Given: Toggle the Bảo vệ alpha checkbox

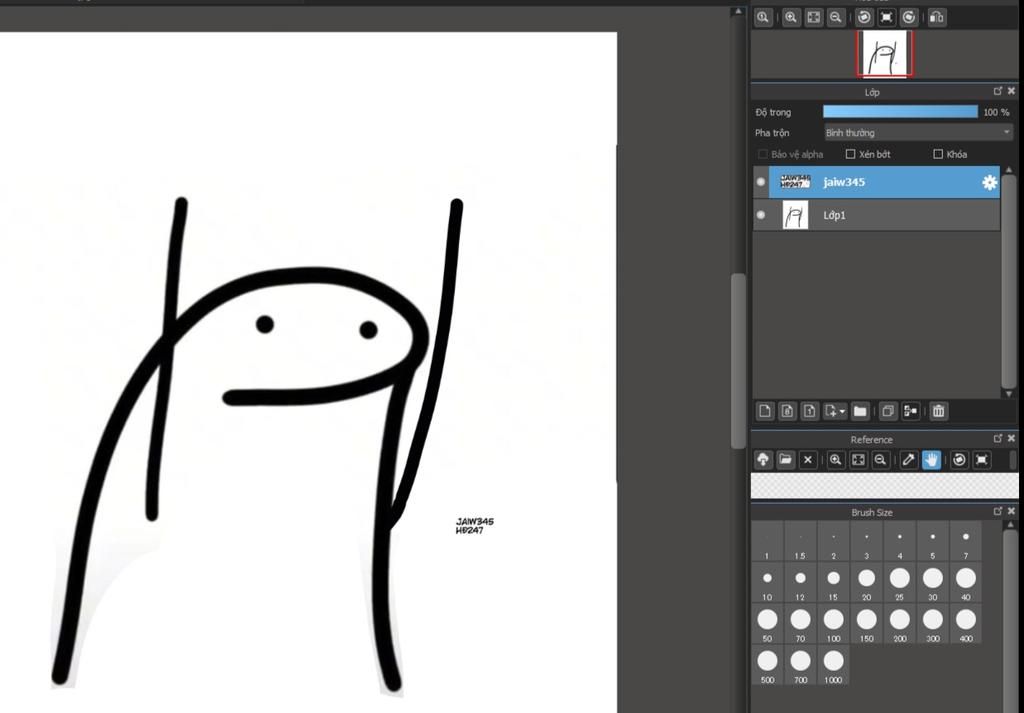Looking at the screenshot, I should [x=762, y=154].
